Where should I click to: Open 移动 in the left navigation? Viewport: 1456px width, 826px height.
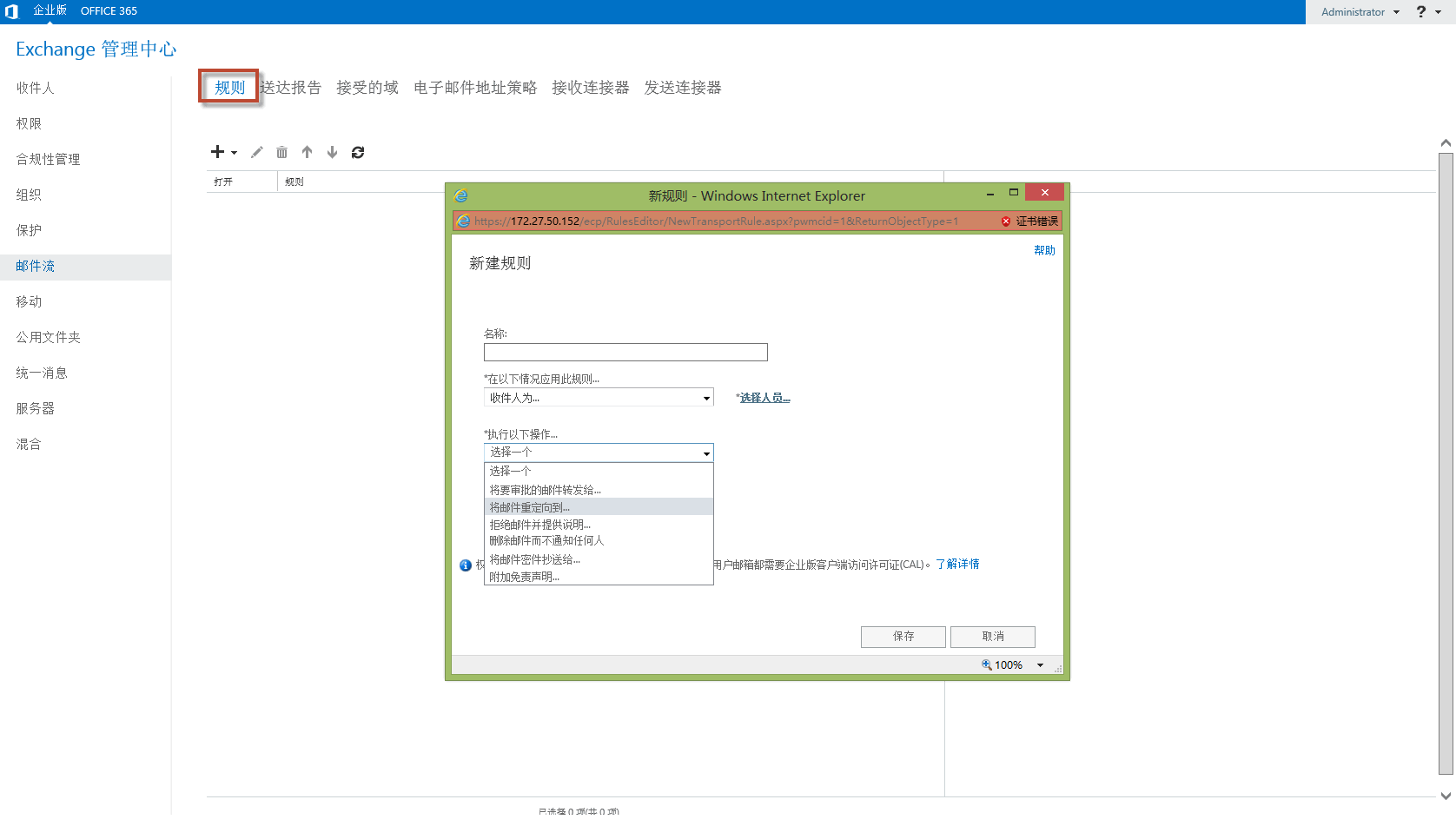pyautogui.click(x=29, y=301)
